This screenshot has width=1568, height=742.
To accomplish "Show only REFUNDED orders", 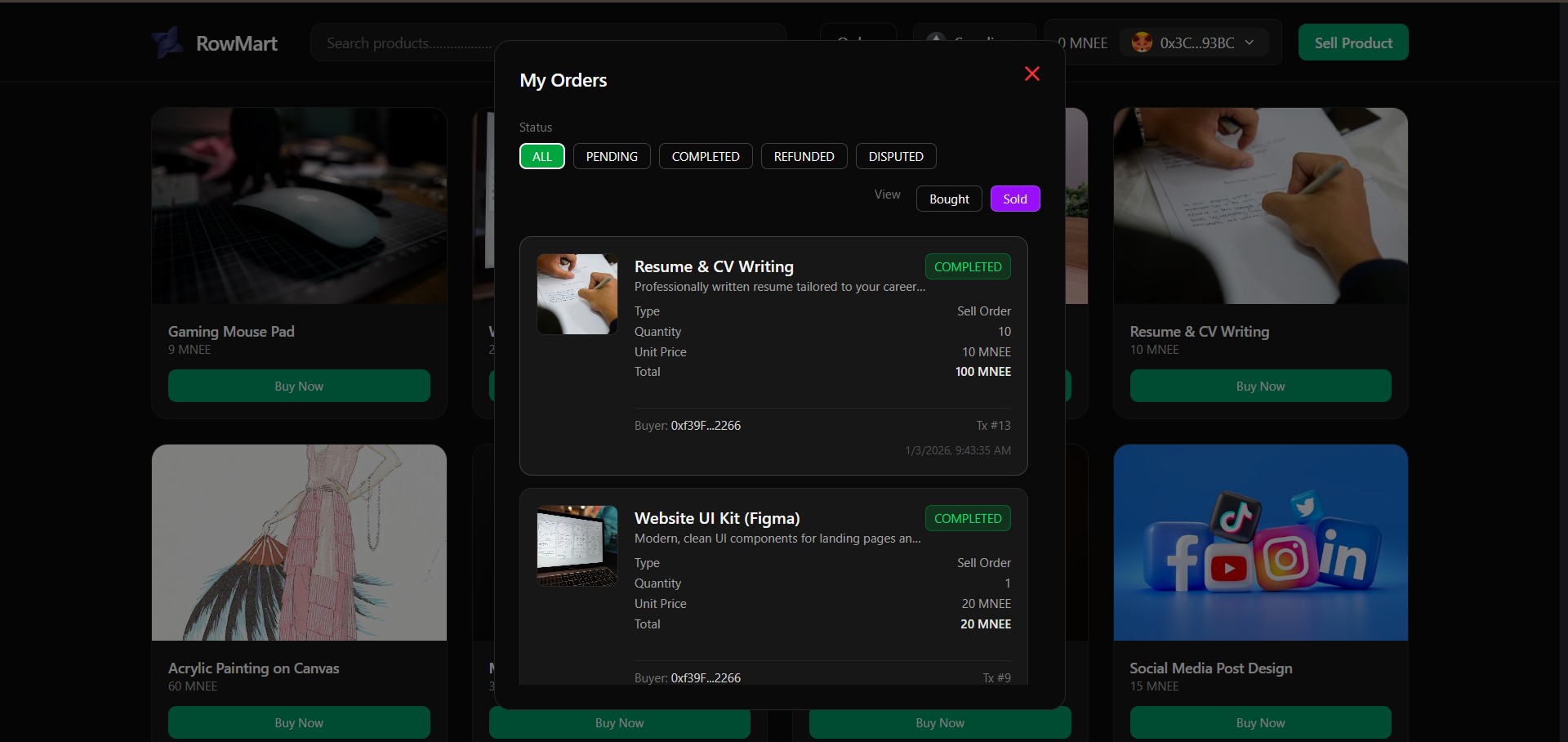I will (x=804, y=156).
